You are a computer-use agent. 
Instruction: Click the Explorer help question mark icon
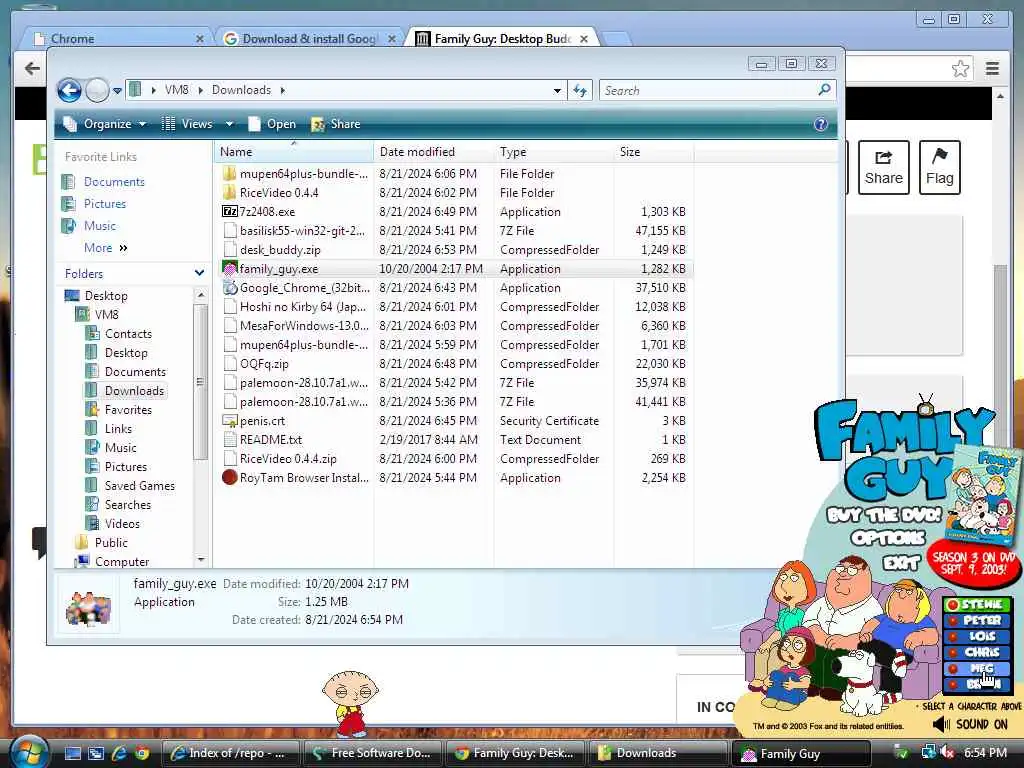pyautogui.click(x=821, y=124)
